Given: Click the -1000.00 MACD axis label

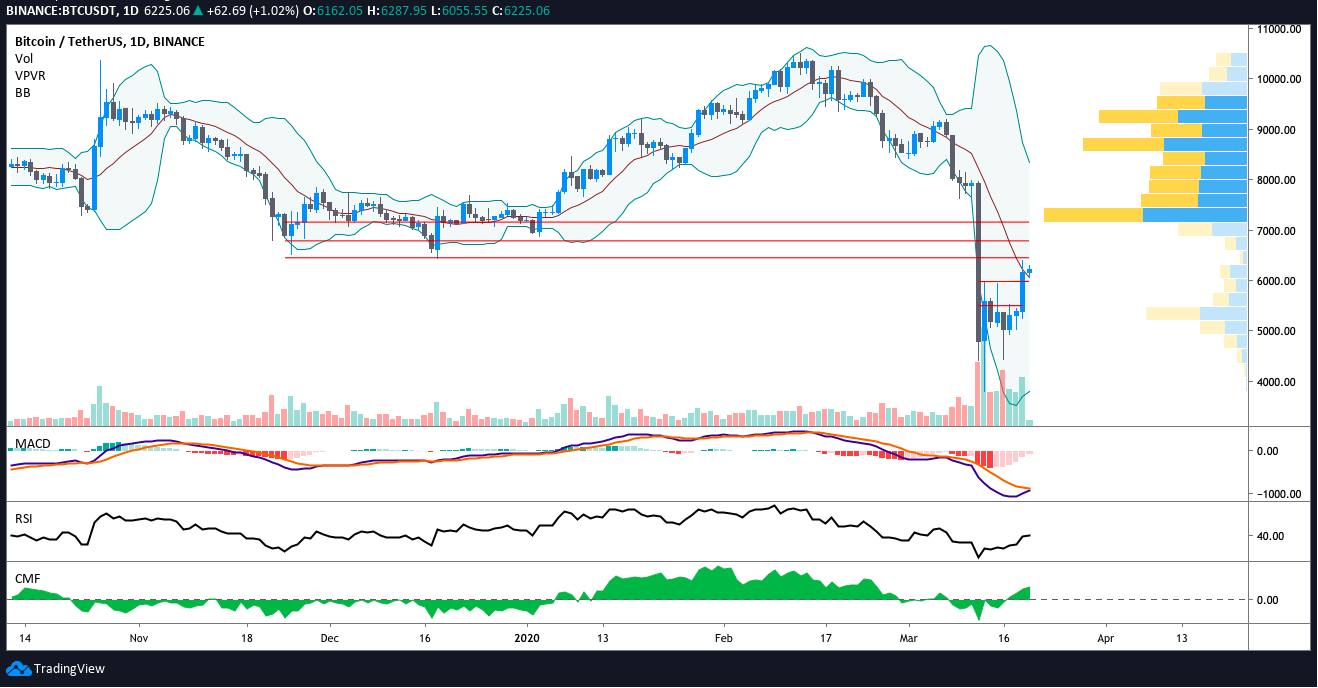Looking at the screenshot, I should pos(1279,494).
